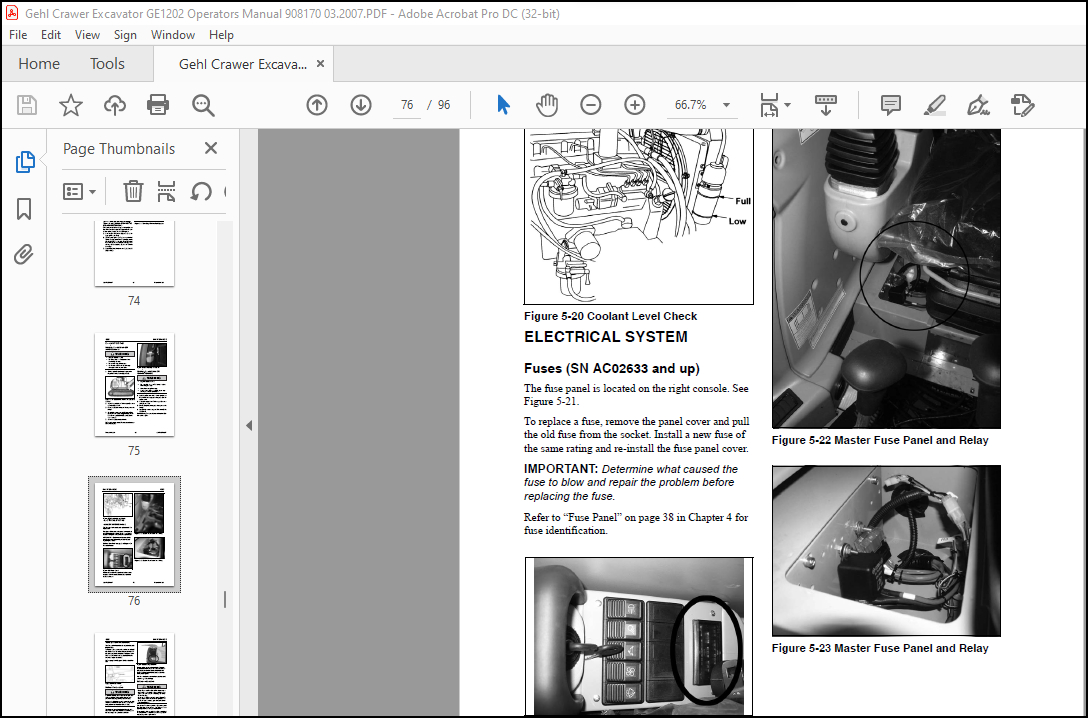Click the 'Full' label in coolant diagram

click(x=742, y=201)
